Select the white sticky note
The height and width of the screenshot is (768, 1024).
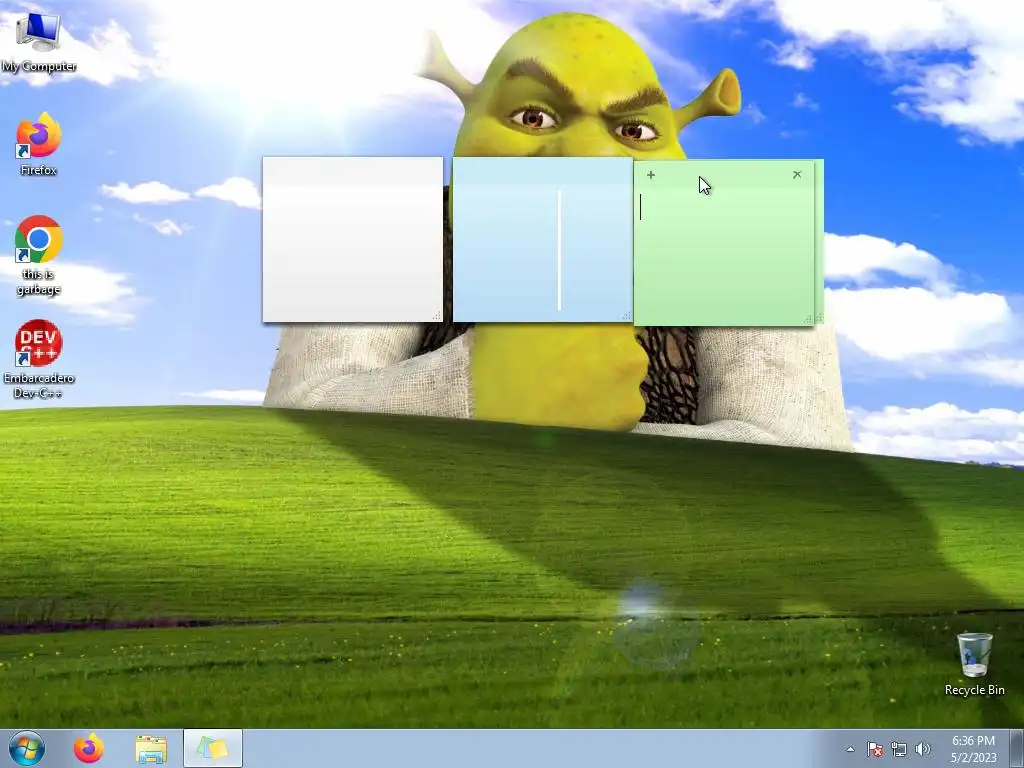(353, 240)
